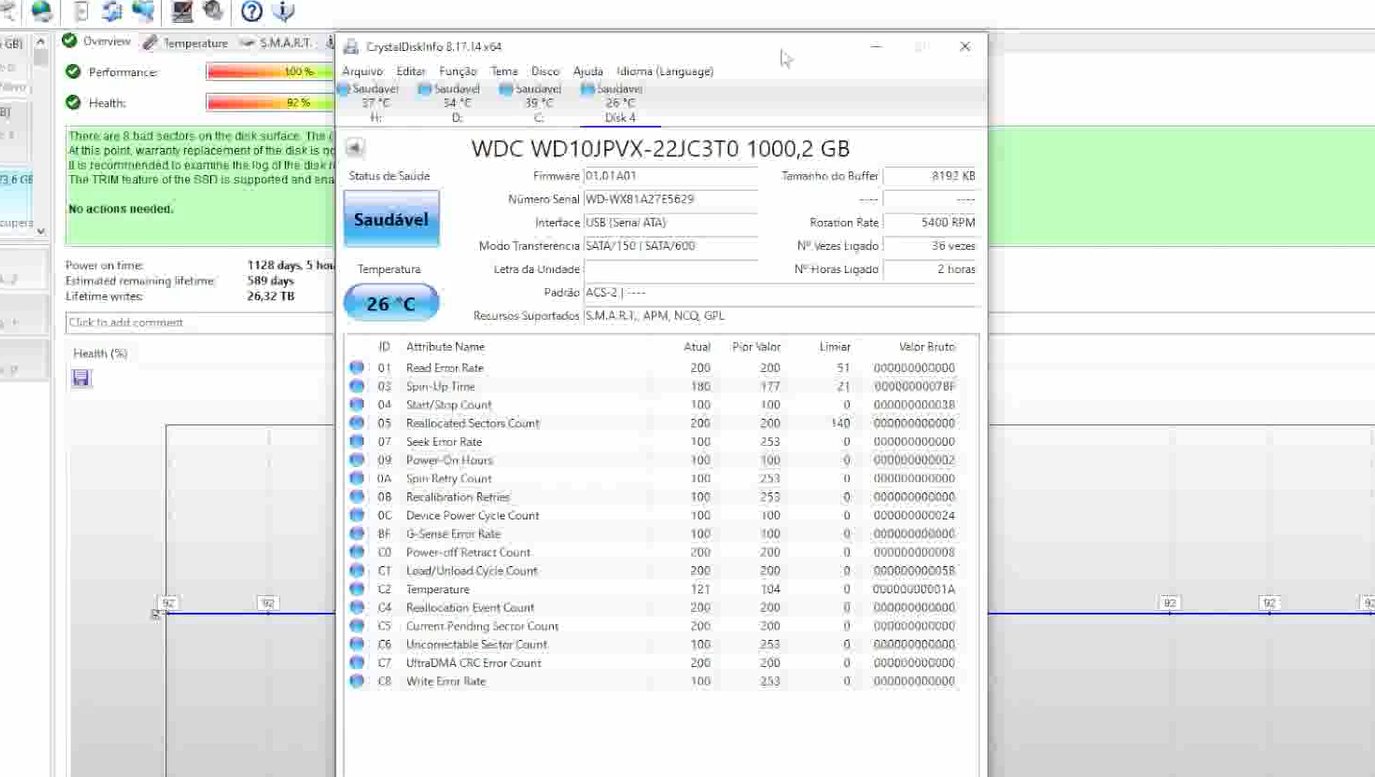Click the green check icon next to Performance
1375x777 pixels.
(x=73, y=72)
